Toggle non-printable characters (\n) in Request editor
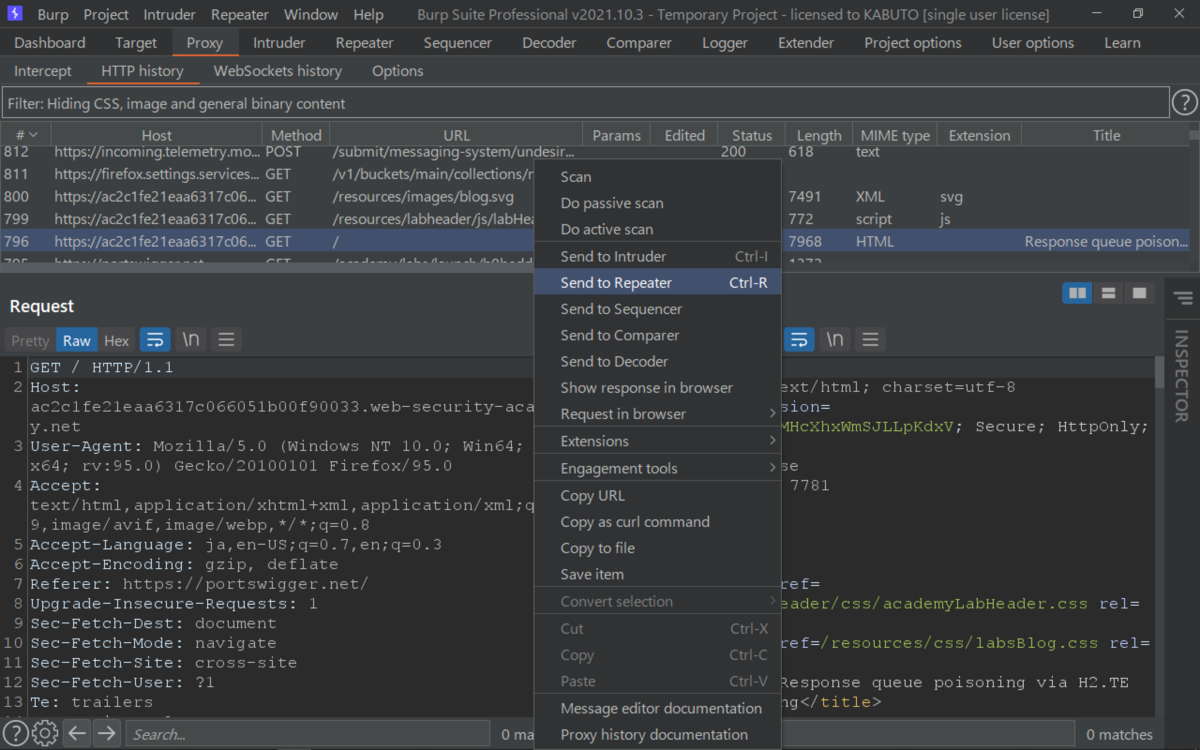This screenshot has width=1200, height=750. tap(190, 340)
